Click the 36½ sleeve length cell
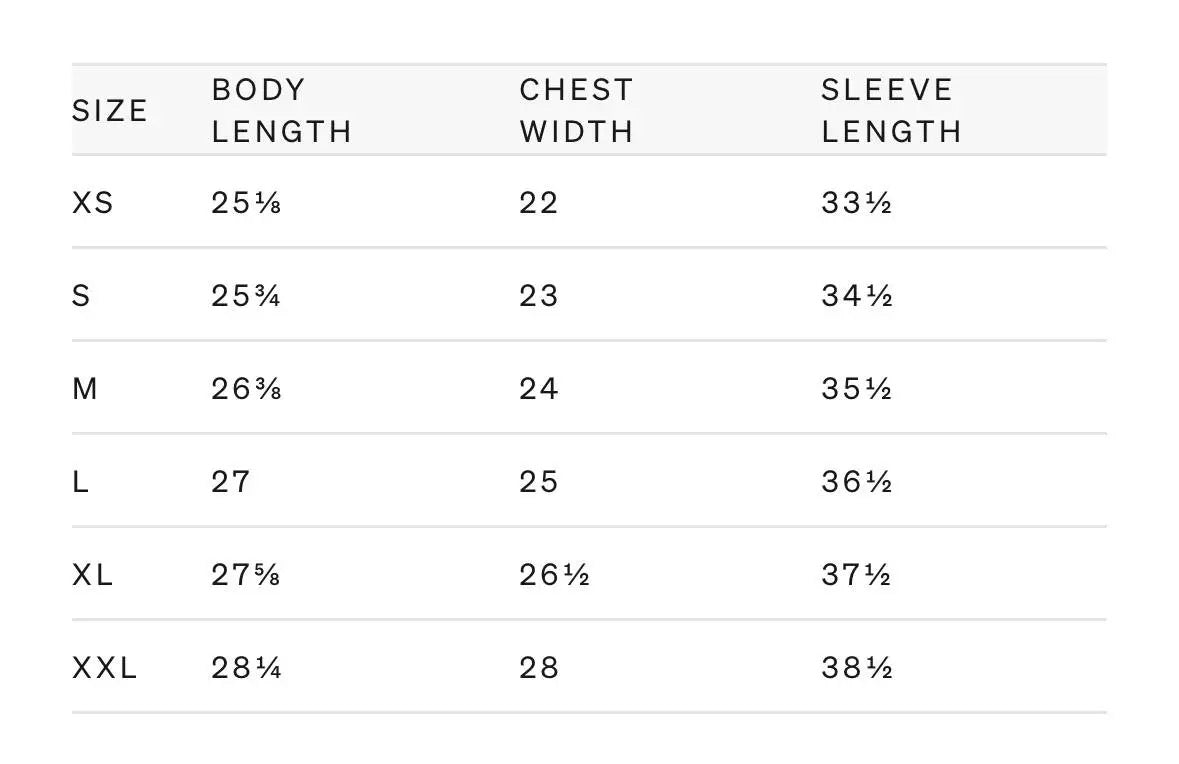1179x764 pixels. pos(856,482)
